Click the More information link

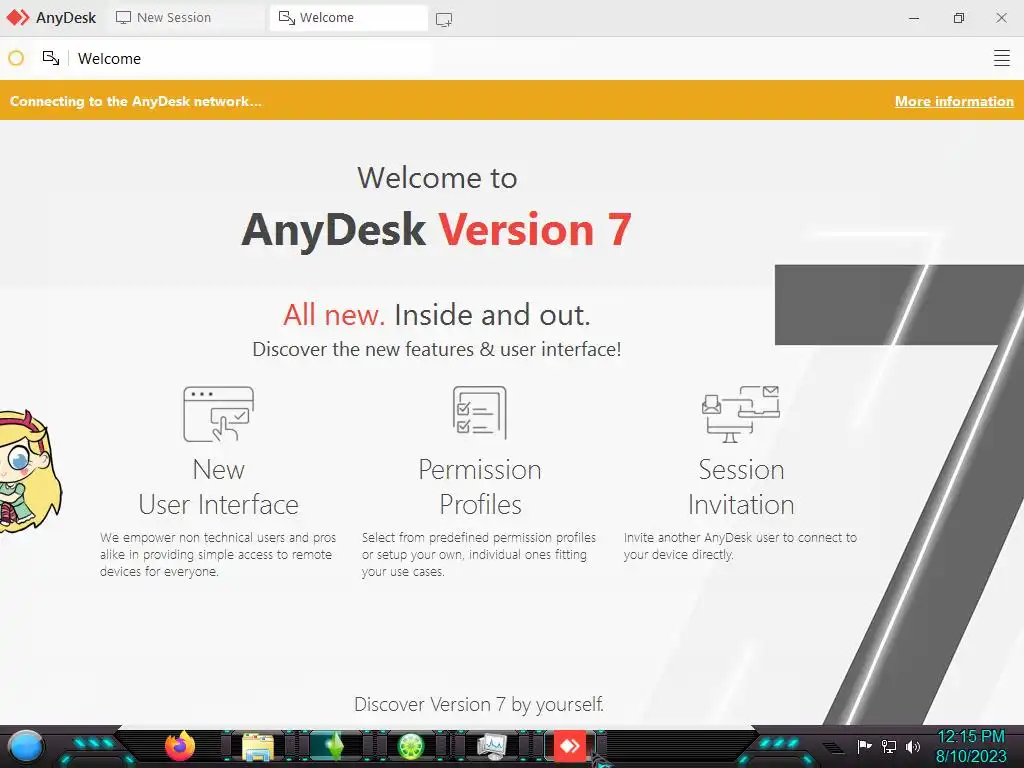coord(954,101)
